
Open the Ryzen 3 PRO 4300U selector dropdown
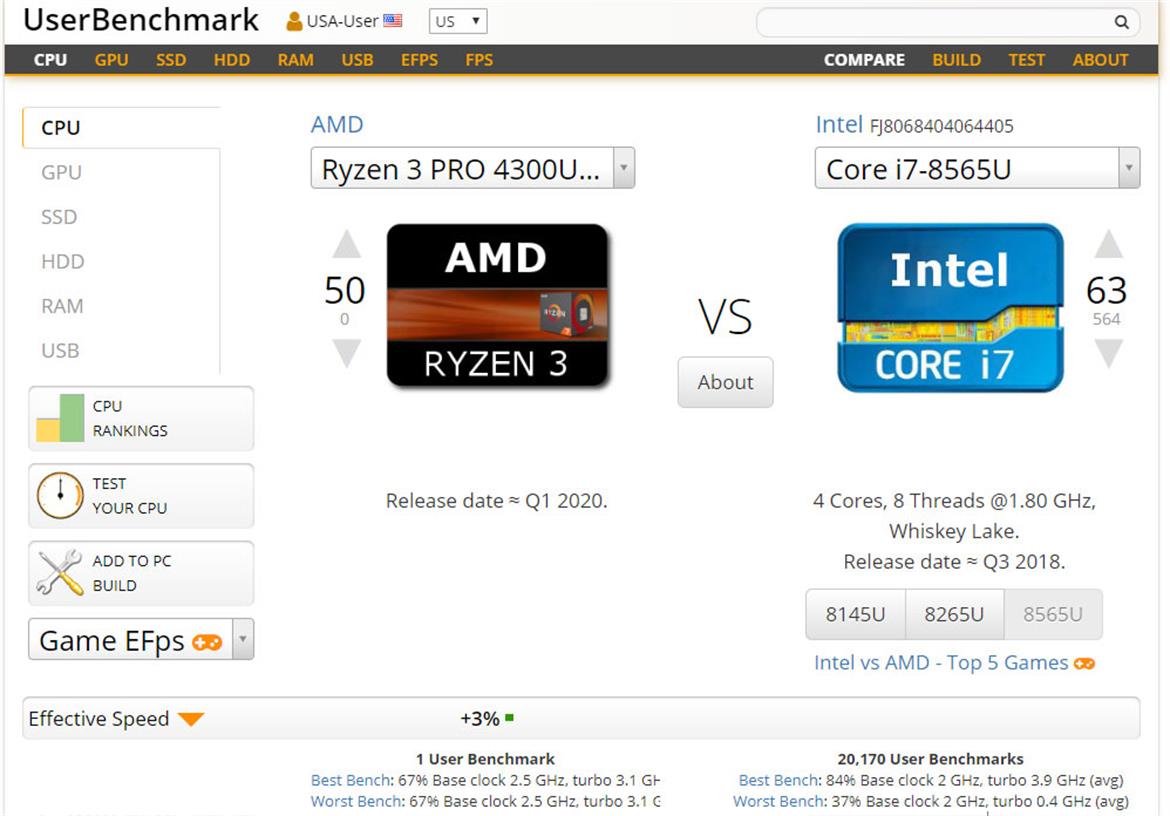472,168
